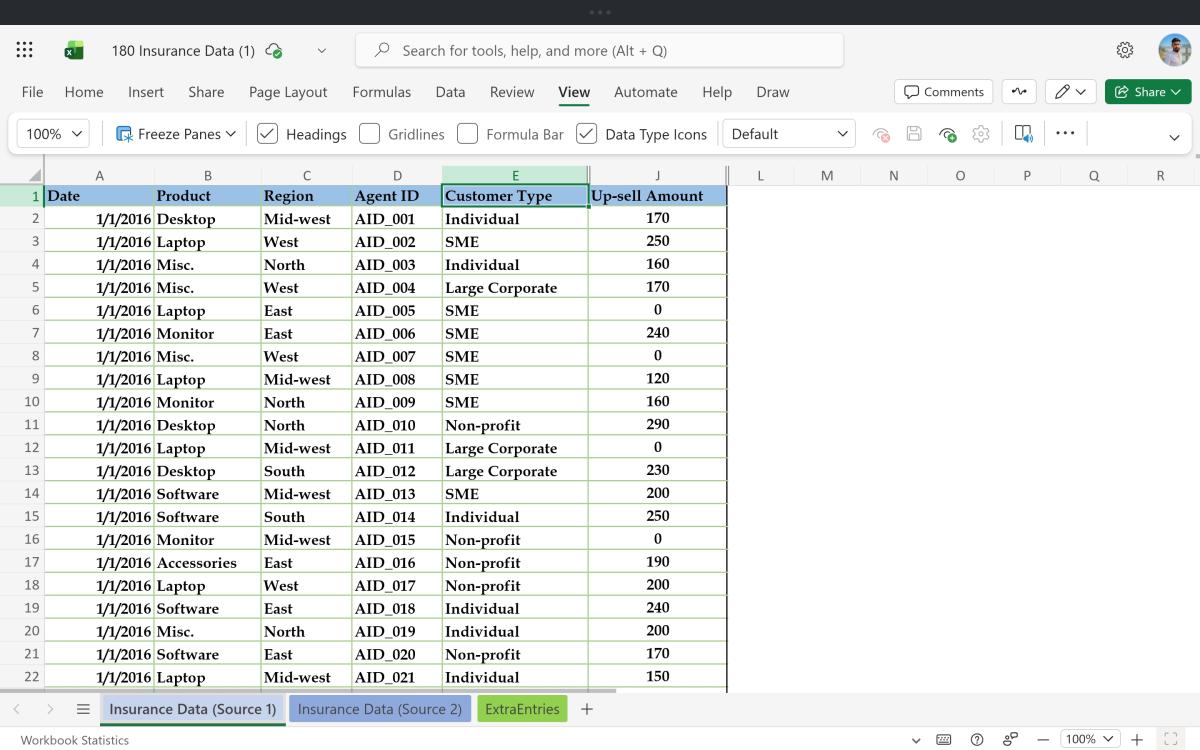This screenshot has height=750, width=1200.
Task: Open the Formulas ribbon tab
Action: [381, 92]
